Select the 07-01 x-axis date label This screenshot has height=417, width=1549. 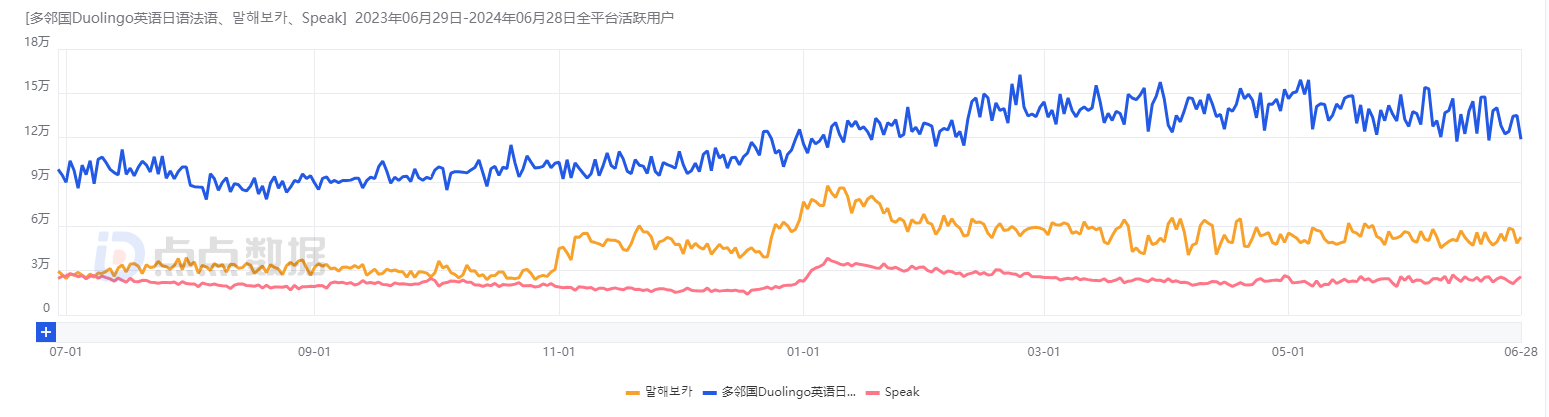coord(65,352)
